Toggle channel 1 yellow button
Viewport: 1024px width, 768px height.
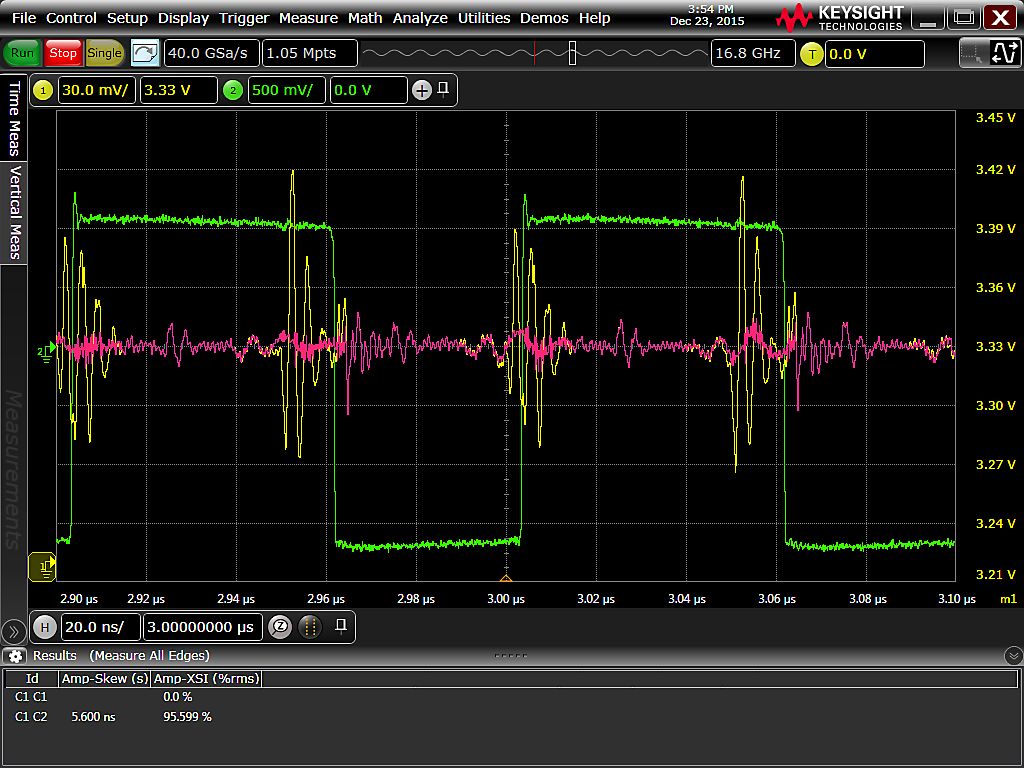[x=43, y=91]
